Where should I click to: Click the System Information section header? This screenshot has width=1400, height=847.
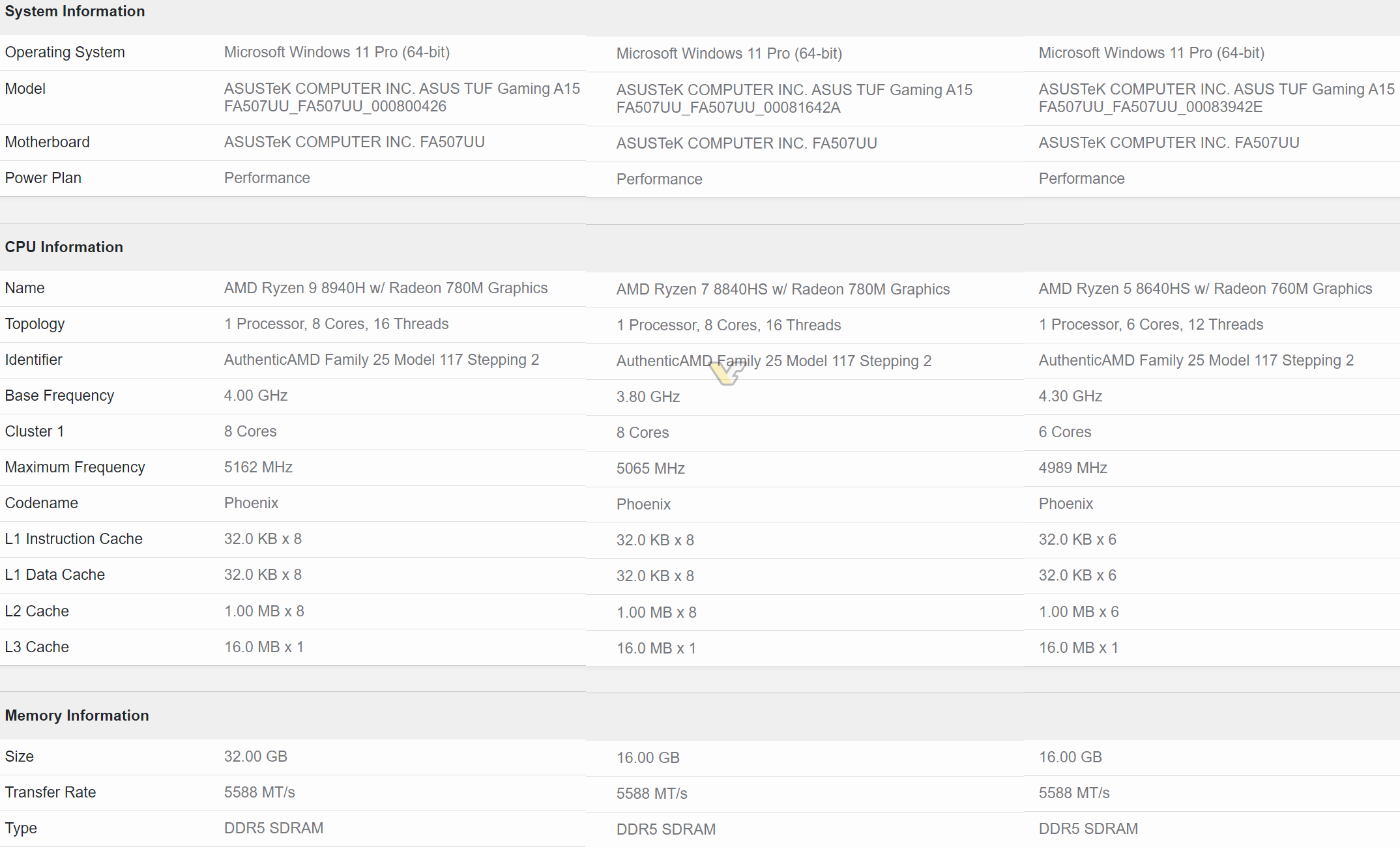tap(75, 12)
